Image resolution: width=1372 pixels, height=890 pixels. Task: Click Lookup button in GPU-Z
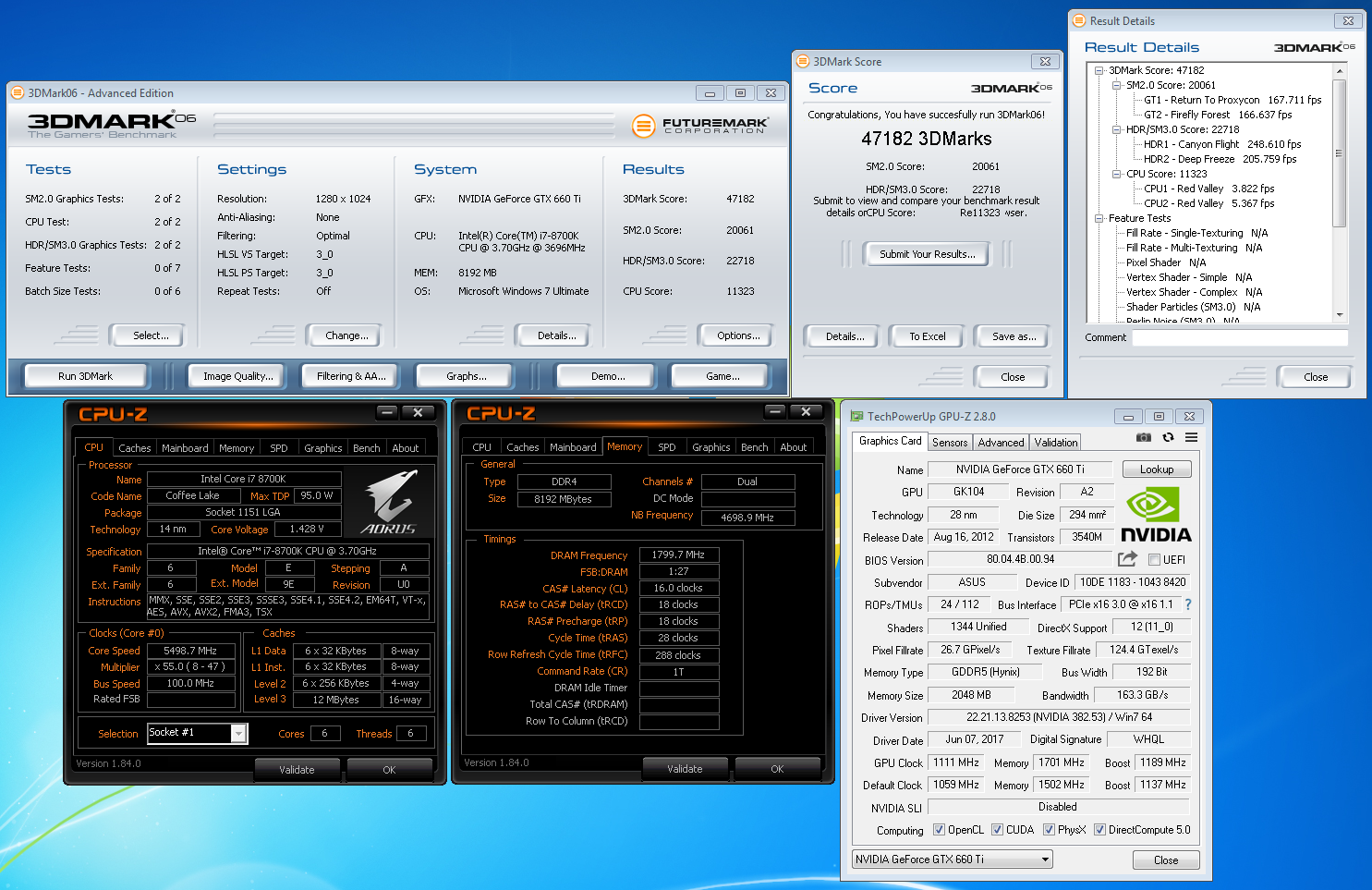(x=1157, y=469)
